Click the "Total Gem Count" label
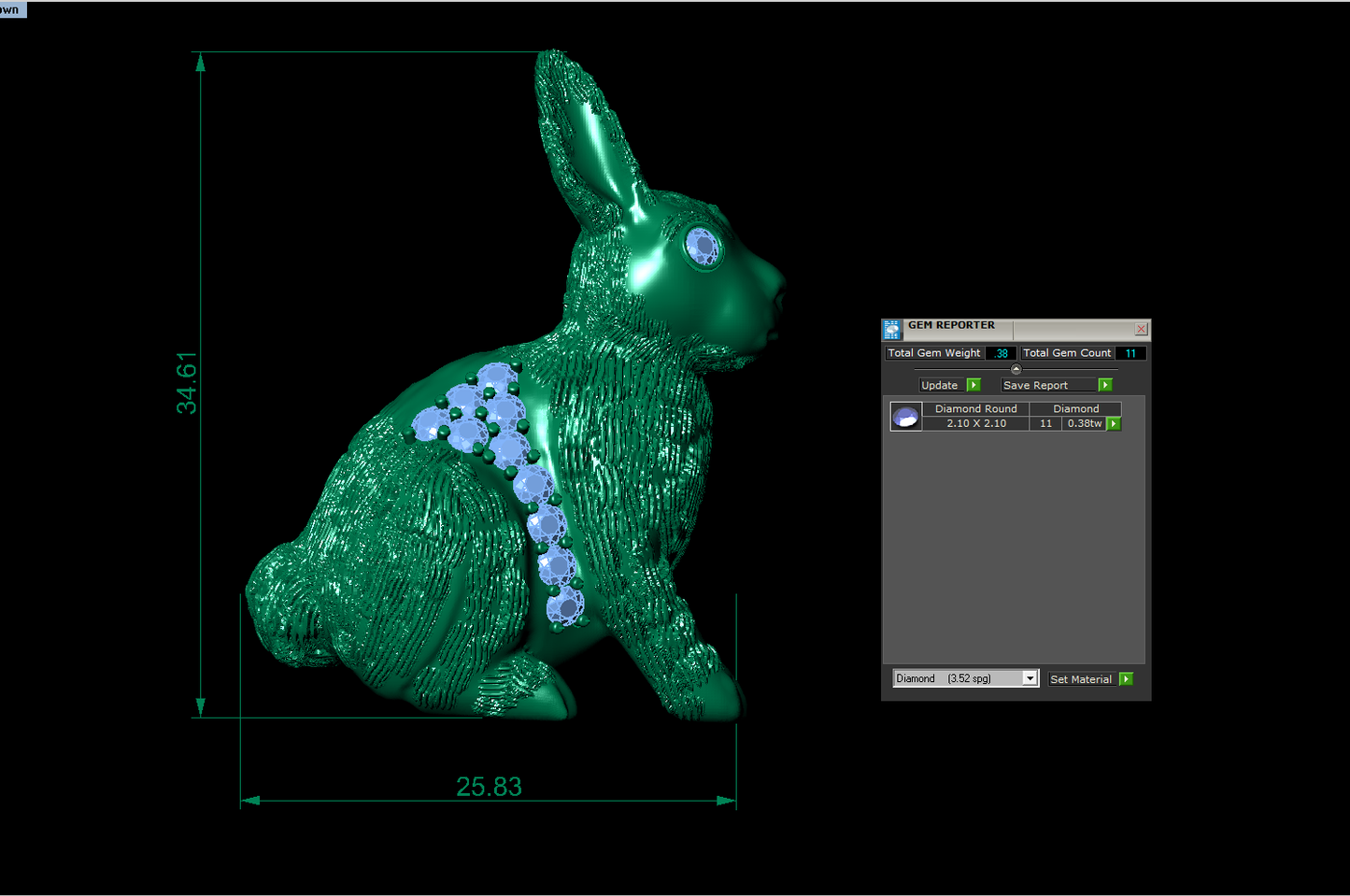 (x=1067, y=353)
